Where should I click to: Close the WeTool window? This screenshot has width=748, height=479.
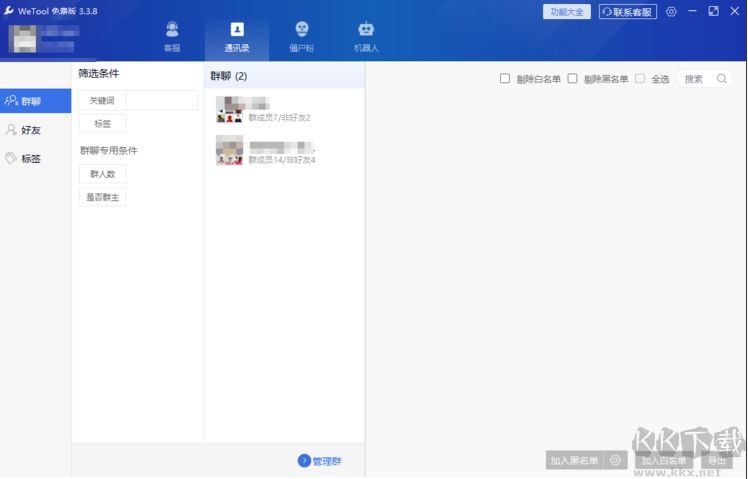[x=735, y=11]
